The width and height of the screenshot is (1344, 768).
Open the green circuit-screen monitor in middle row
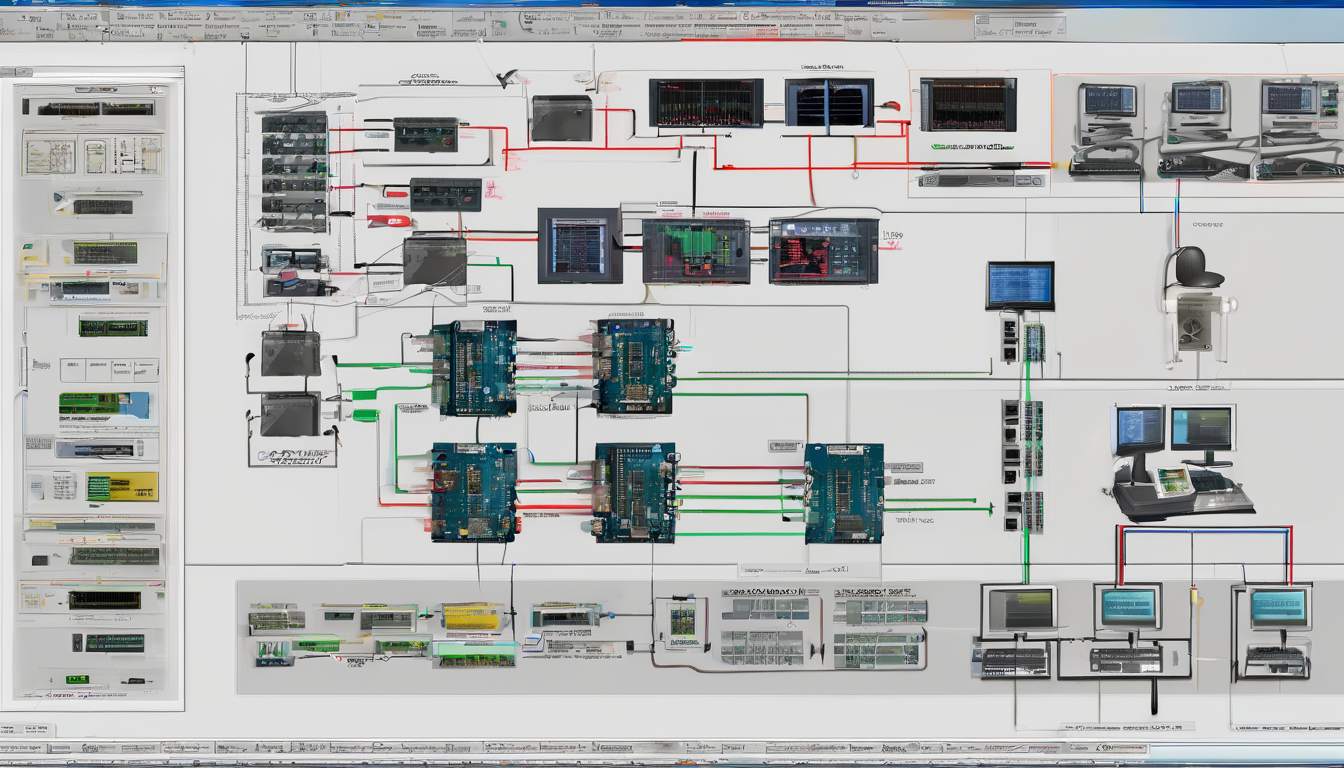pyautogui.click(x=696, y=251)
